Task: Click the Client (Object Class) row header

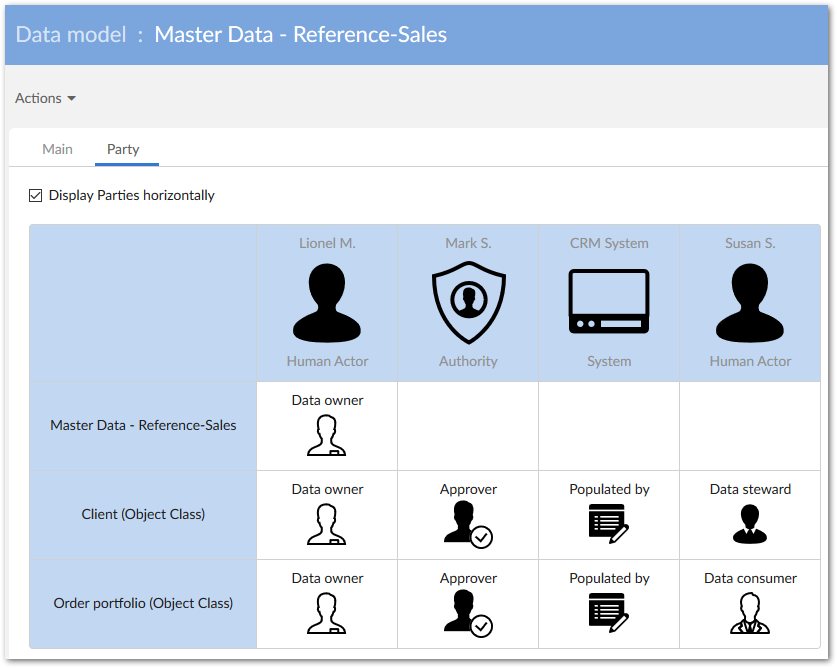Action: click(x=143, y=514)
